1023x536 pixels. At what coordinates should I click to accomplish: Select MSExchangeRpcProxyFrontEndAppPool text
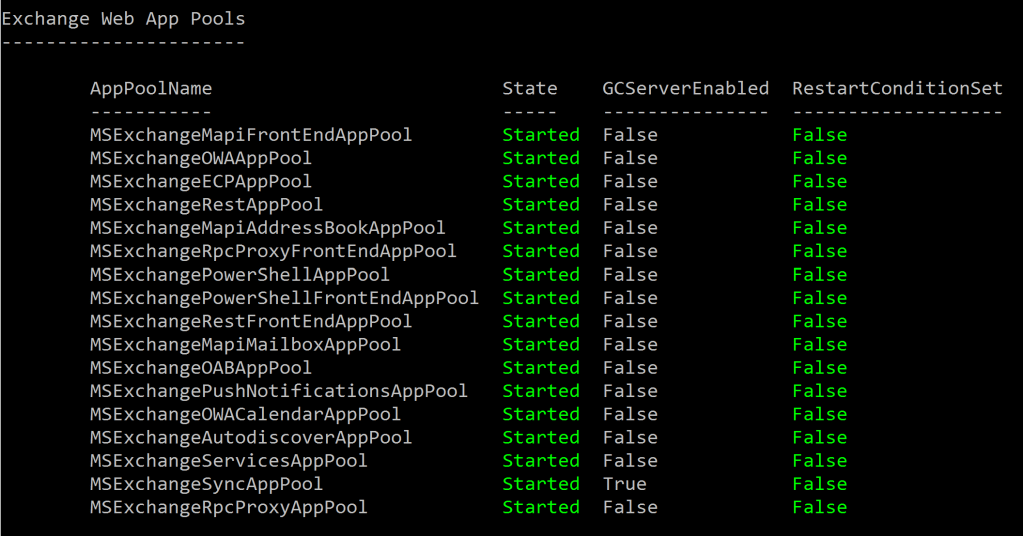tap(273, 251)
